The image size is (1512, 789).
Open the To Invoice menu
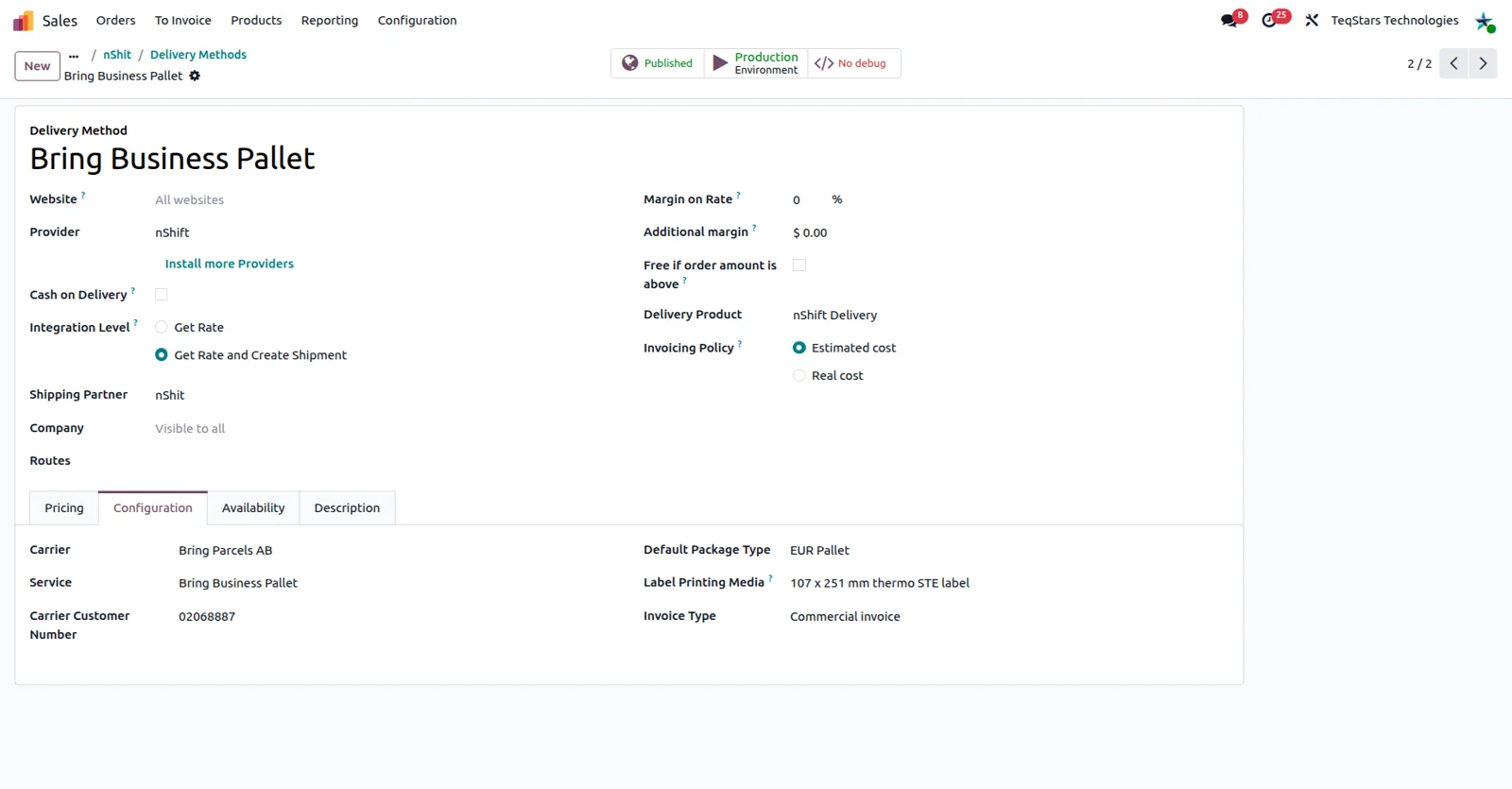click(x=183, y=21)
